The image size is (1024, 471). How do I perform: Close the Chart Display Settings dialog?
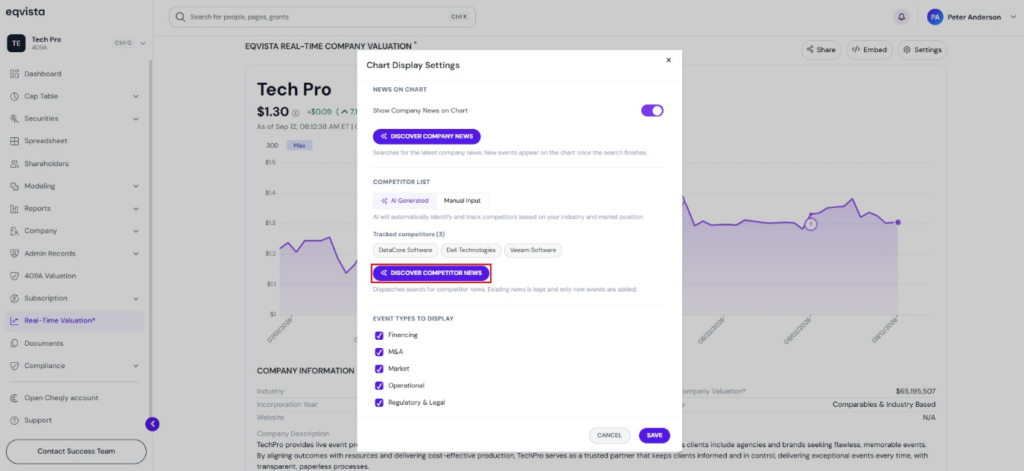pyautogui.click(x=668, y=60)
